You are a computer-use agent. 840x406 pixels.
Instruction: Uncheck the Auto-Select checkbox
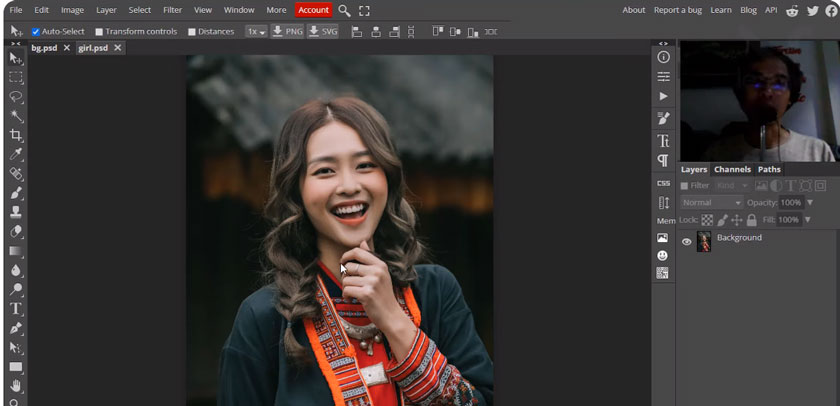pos(35,32)
